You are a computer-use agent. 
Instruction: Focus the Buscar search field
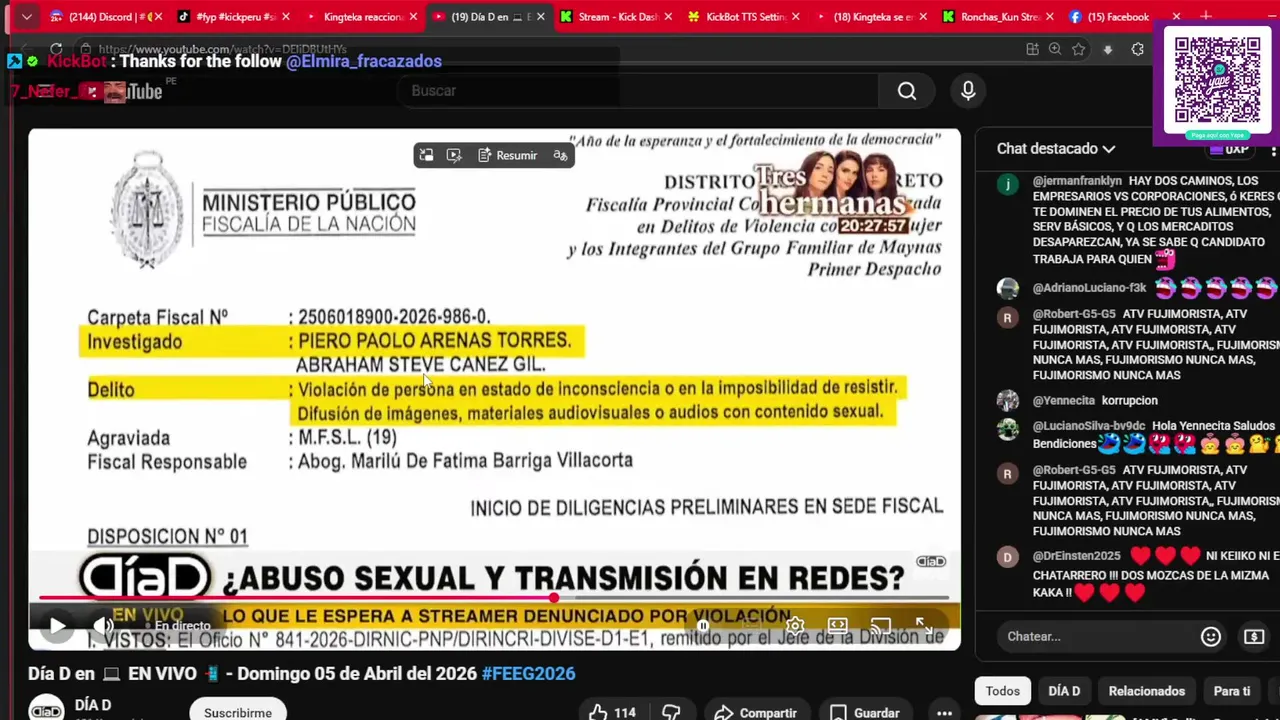click(640, 91)
